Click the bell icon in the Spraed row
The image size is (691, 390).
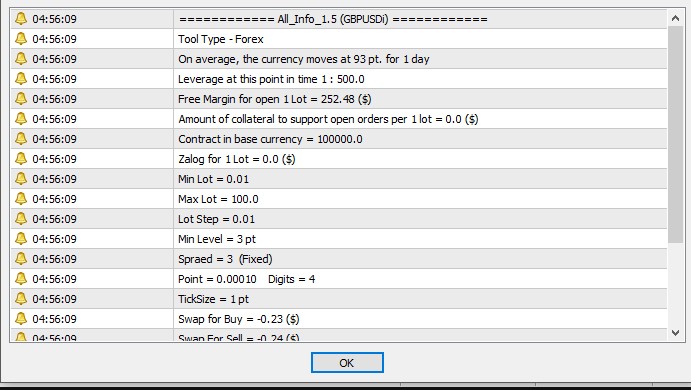click(x=21, y=258)
